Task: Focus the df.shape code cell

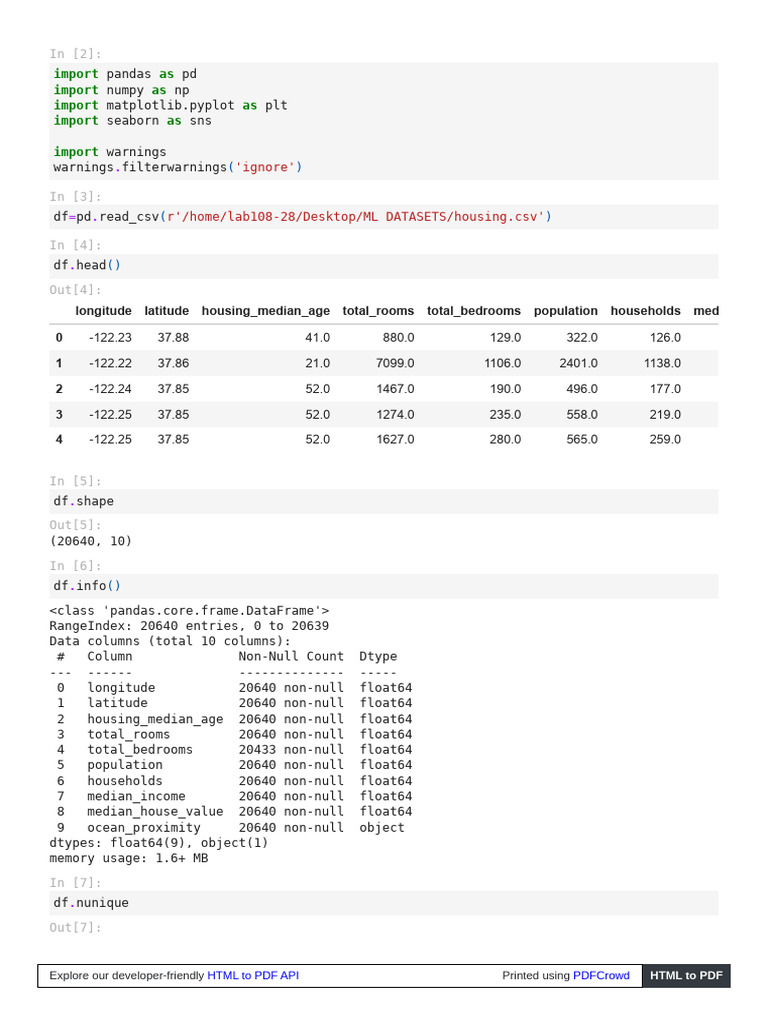Action: pyautogui.click(x=384, y=501)
